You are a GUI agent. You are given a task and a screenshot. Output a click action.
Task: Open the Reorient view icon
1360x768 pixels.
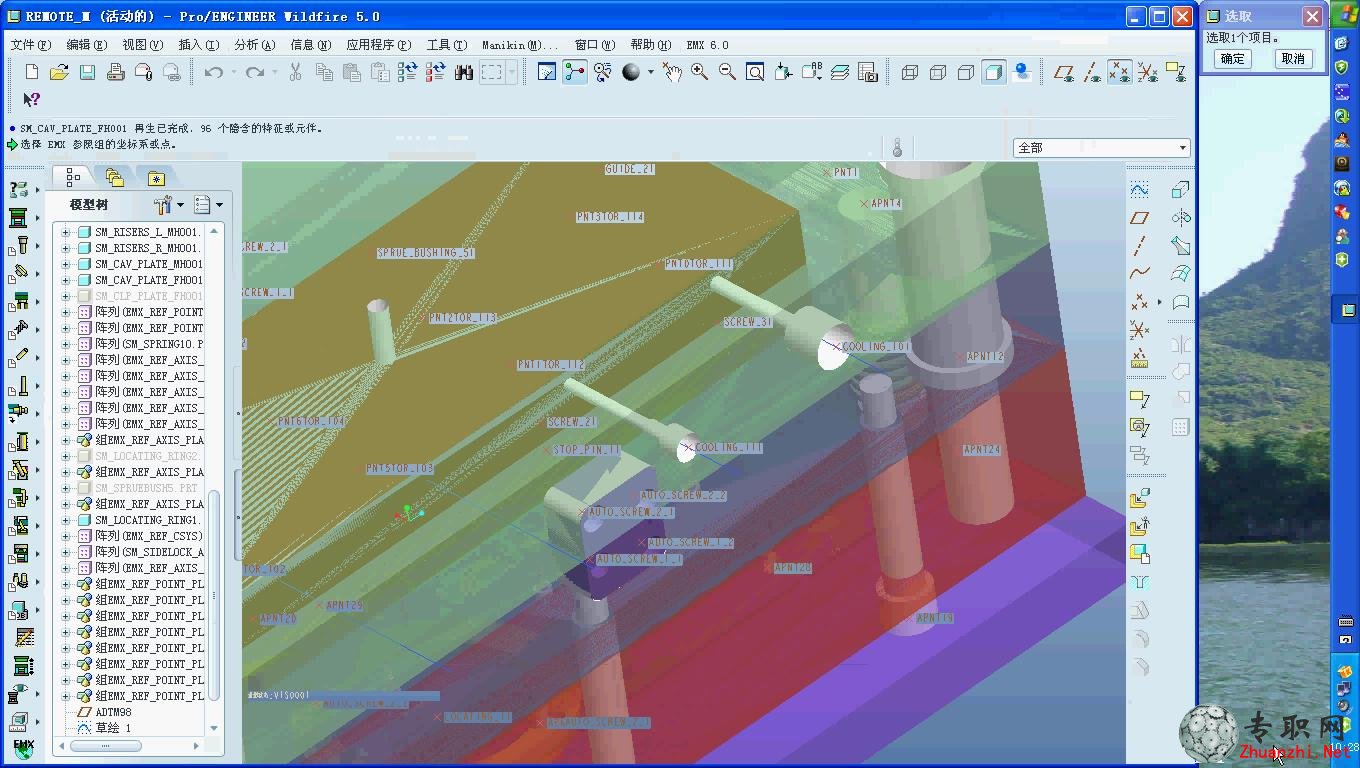click(x=783, y=72)
